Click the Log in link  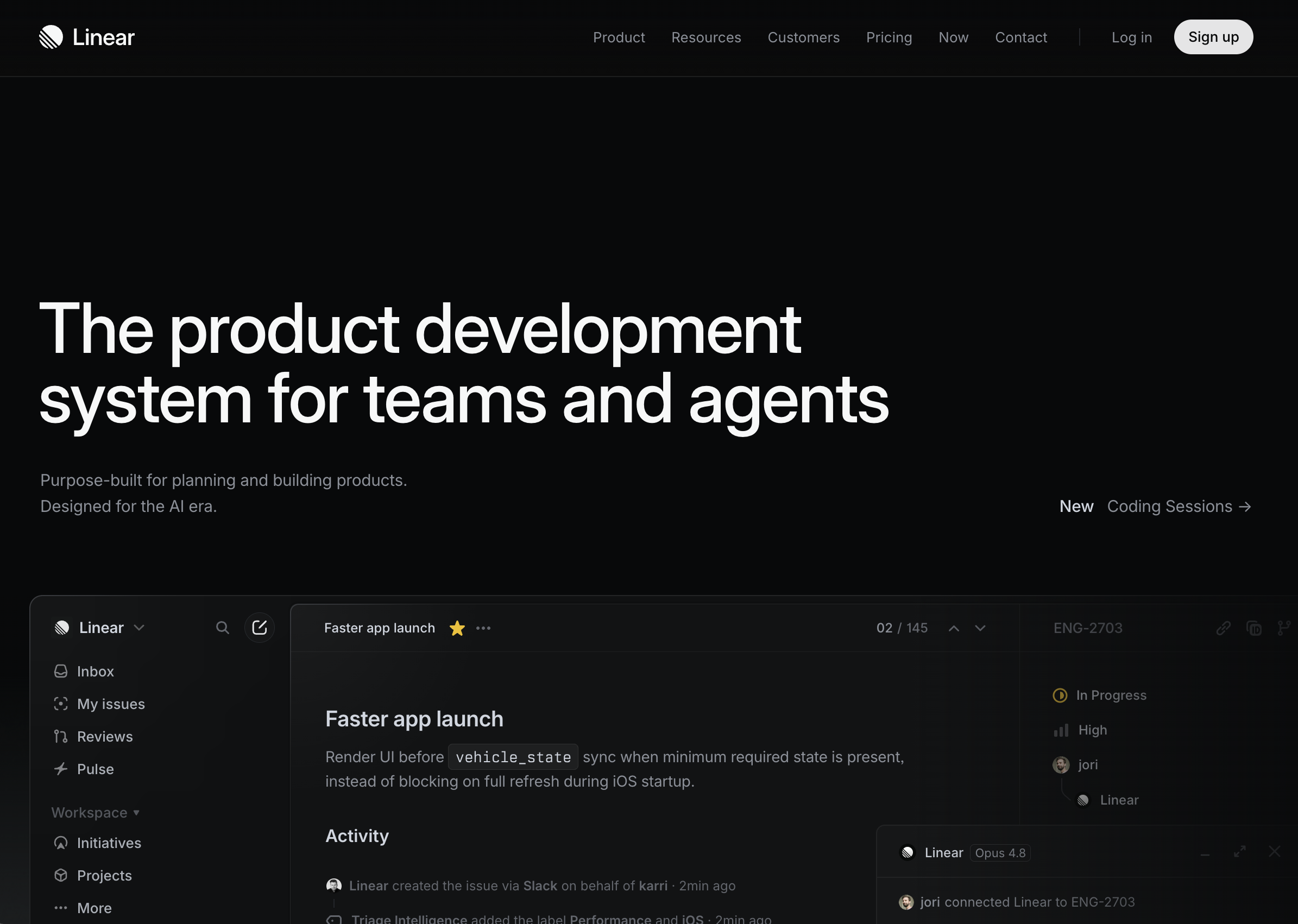point(1131,37)
